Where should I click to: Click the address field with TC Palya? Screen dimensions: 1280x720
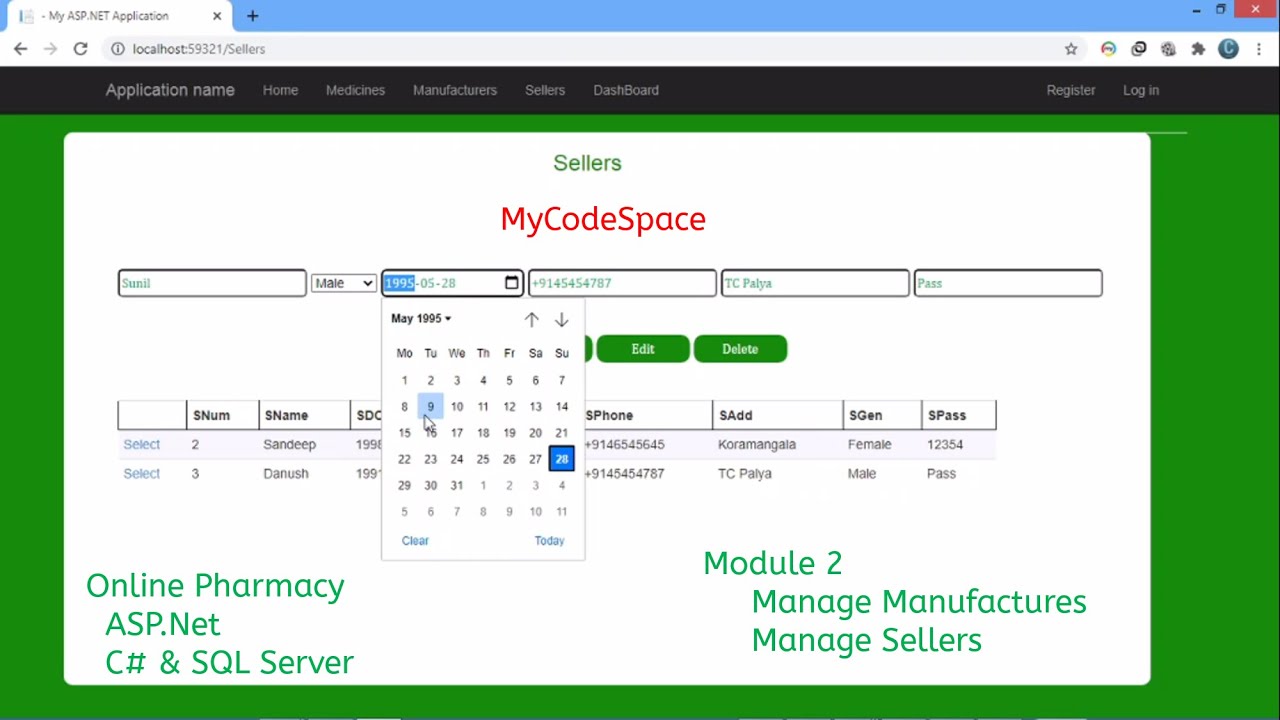pyautogui.click(x=815, y=283)
